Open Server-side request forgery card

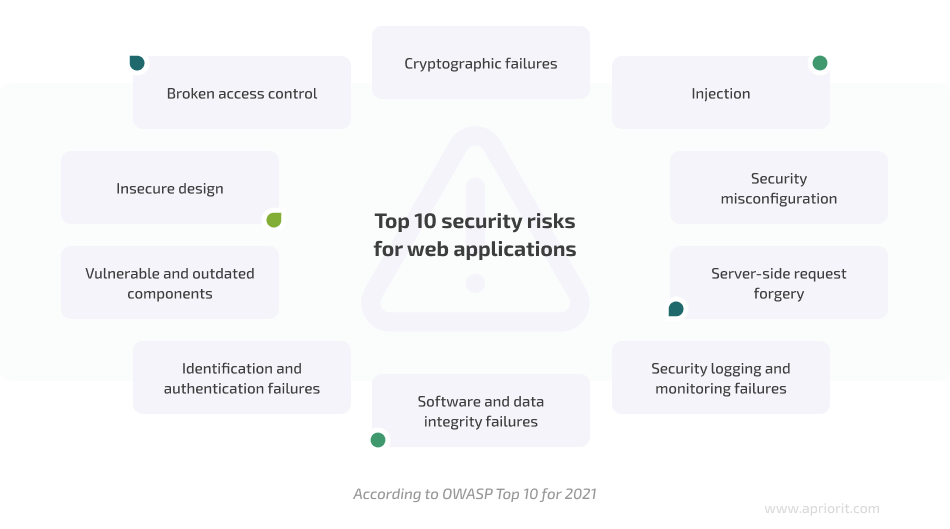click(779, 282)
